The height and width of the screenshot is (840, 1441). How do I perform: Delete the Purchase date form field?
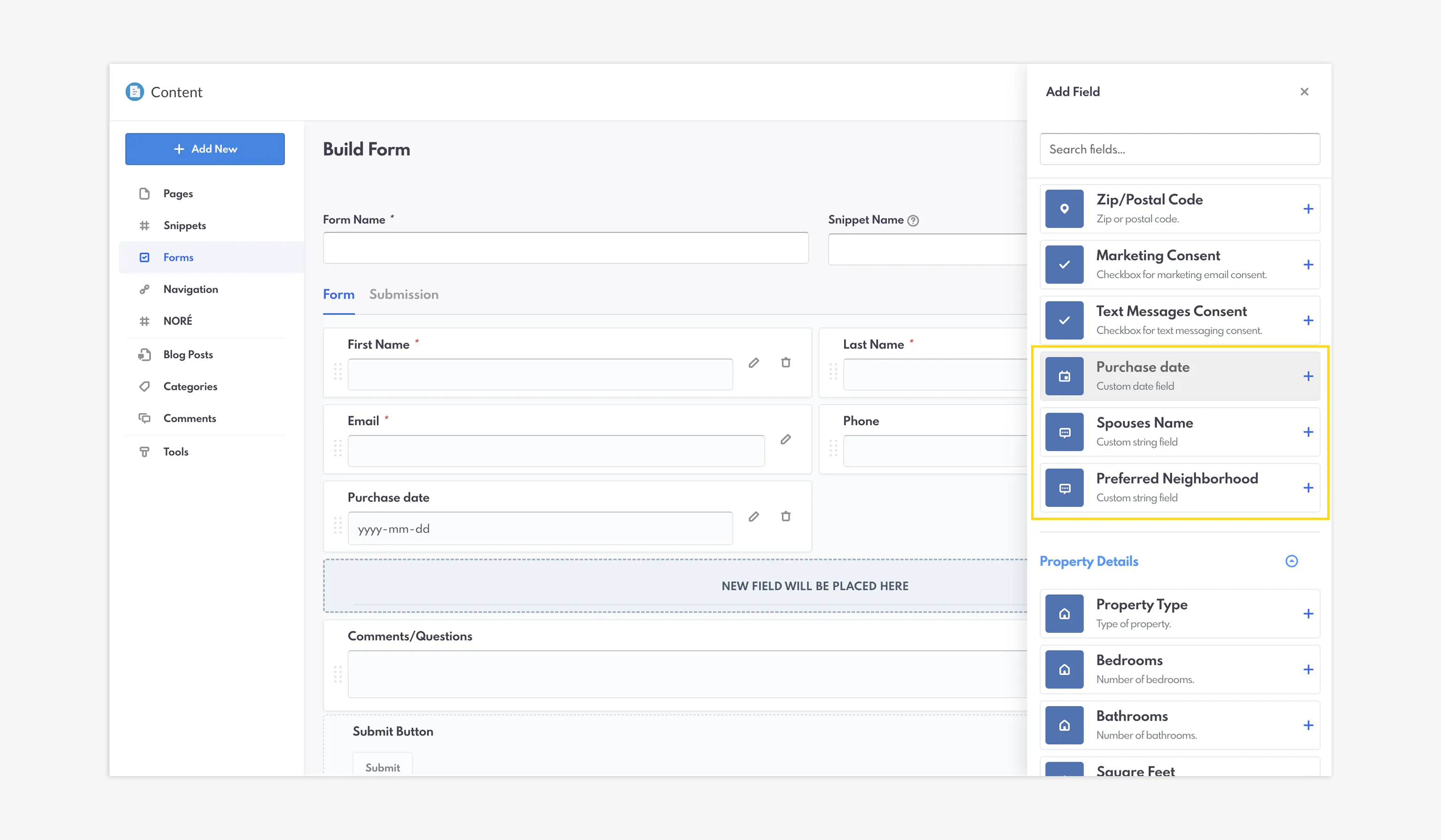click(x=786, y=517)
